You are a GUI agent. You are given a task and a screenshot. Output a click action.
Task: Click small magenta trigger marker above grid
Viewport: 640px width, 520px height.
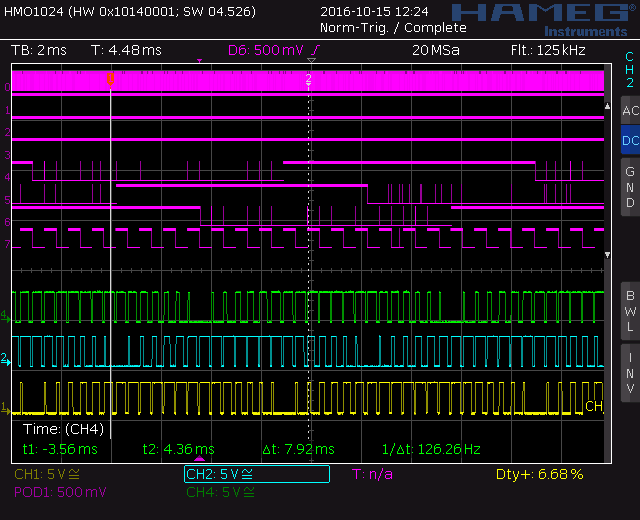pyautogui.click(x=199, y=61)
